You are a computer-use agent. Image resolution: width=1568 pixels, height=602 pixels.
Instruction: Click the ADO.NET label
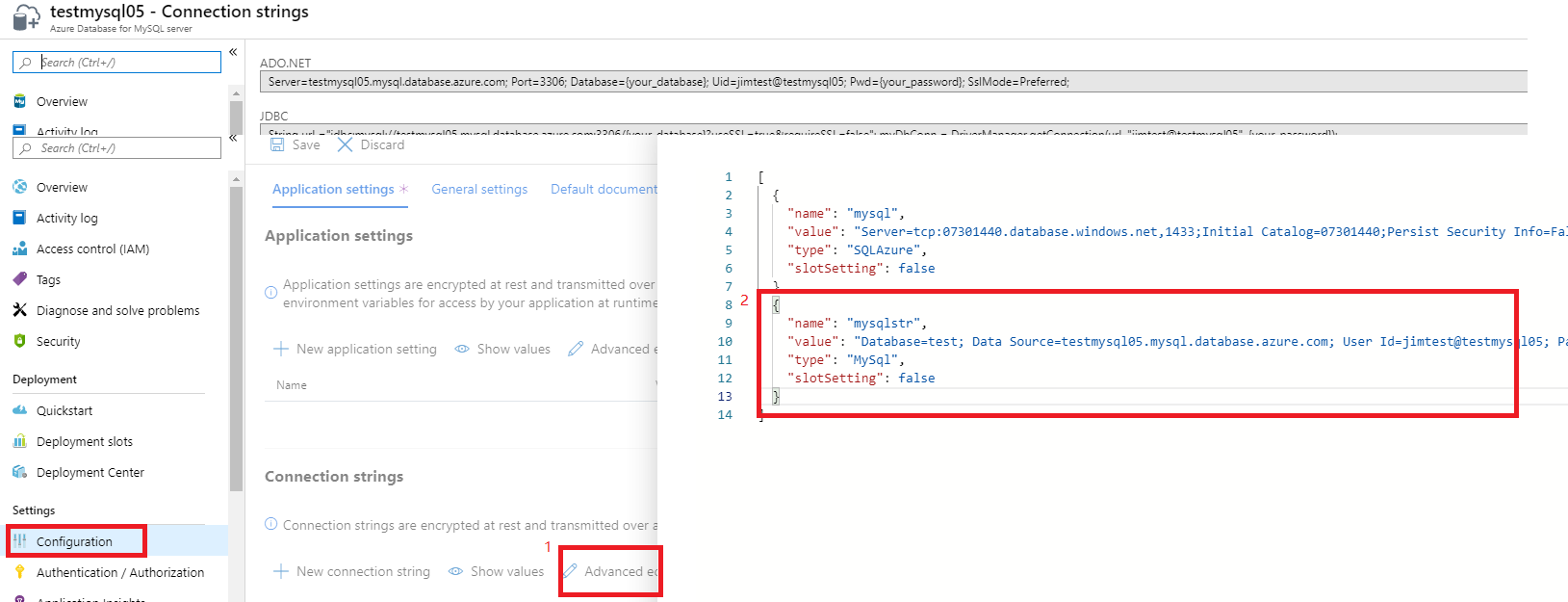coord(286,64)
